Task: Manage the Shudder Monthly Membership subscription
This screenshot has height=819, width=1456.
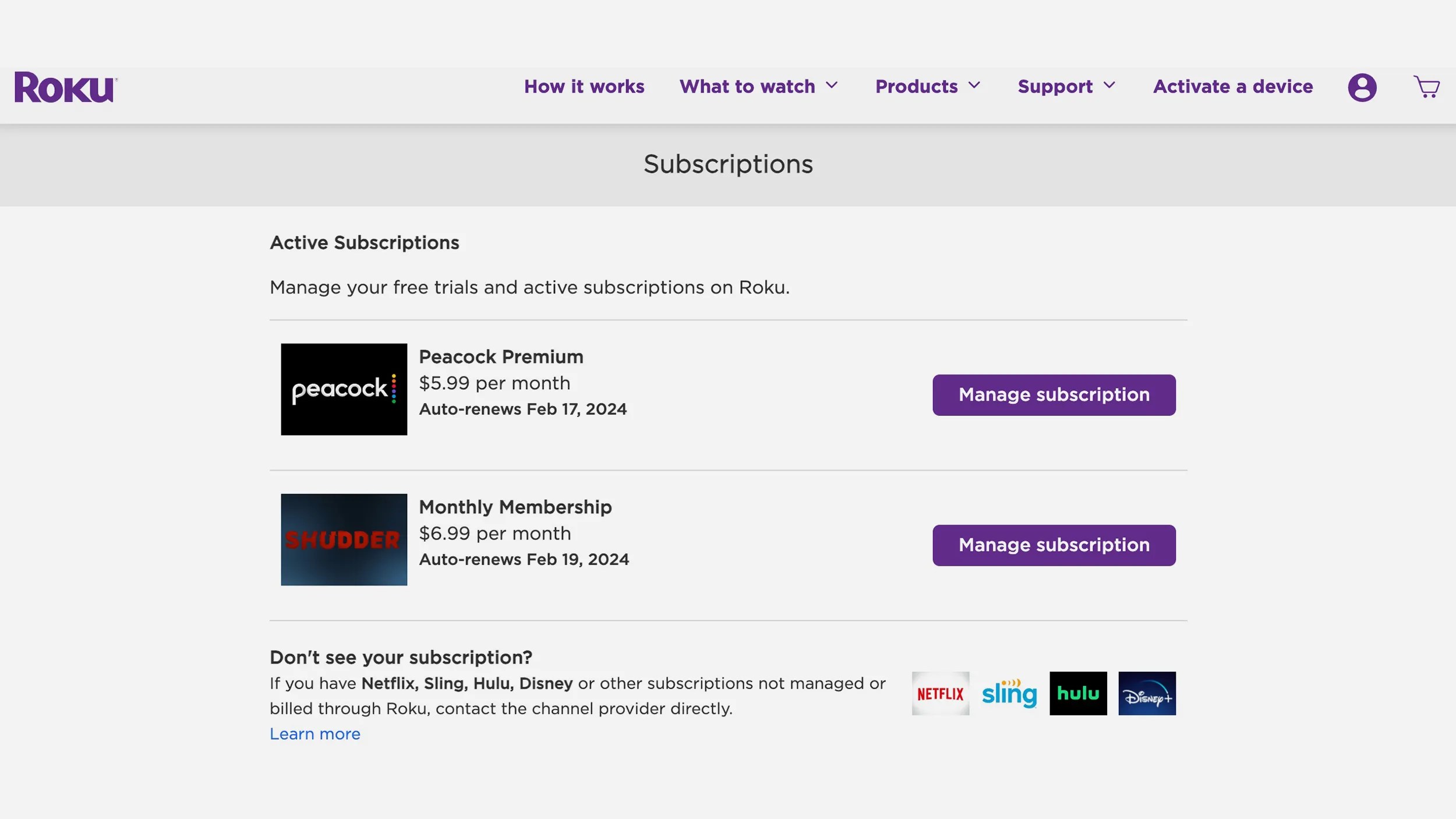Action: coord(1054,545)
